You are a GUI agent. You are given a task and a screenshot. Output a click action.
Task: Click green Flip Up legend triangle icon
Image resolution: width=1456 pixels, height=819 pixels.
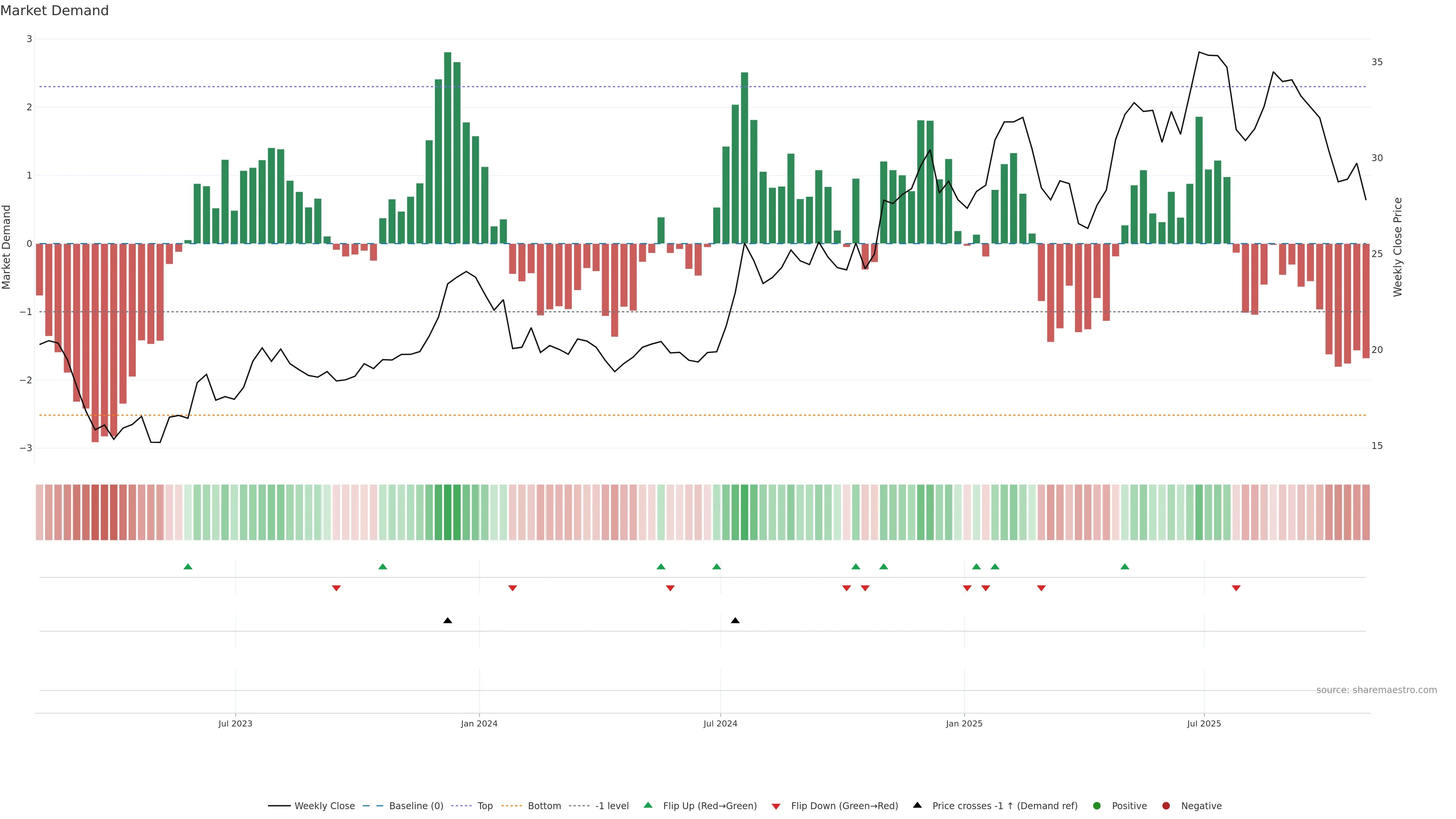tap(648, 805)
